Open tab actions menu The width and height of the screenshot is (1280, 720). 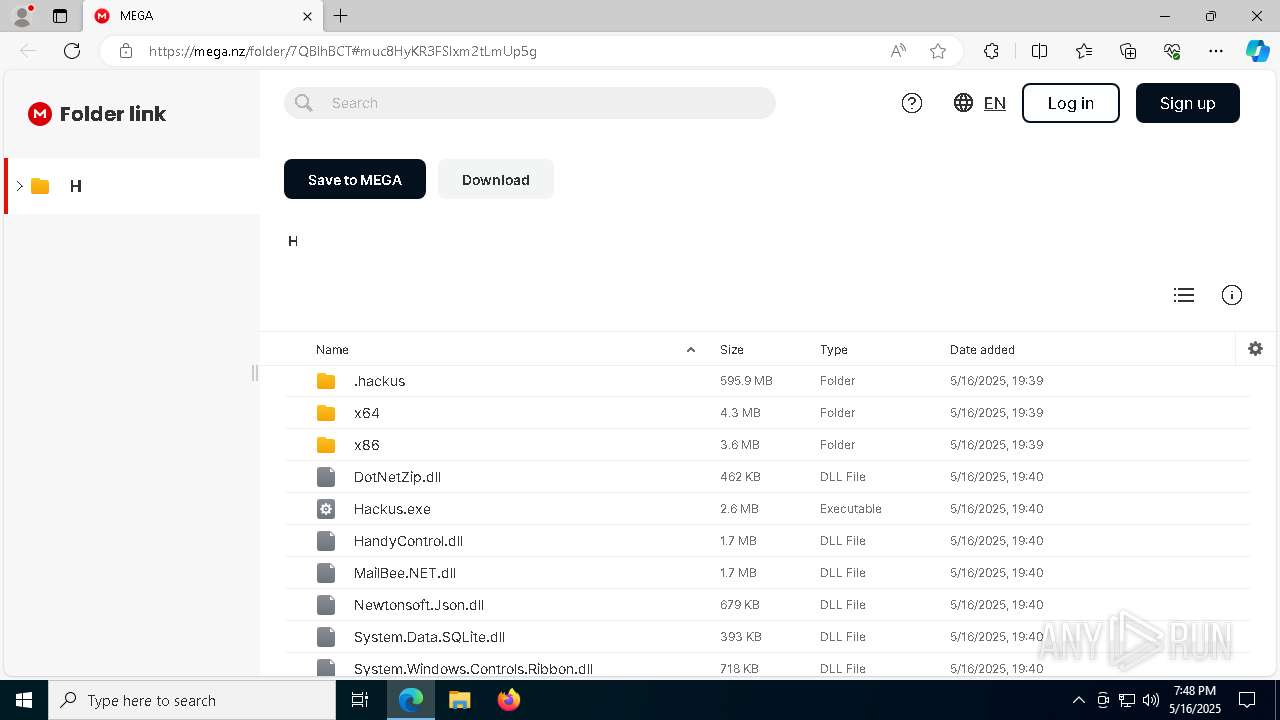pyautogui.click(x=60, y=16)
